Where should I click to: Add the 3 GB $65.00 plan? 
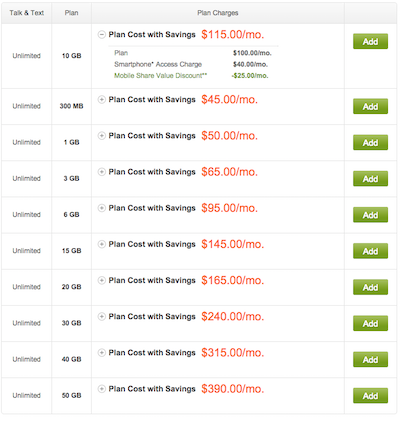[x=370, y=179]
